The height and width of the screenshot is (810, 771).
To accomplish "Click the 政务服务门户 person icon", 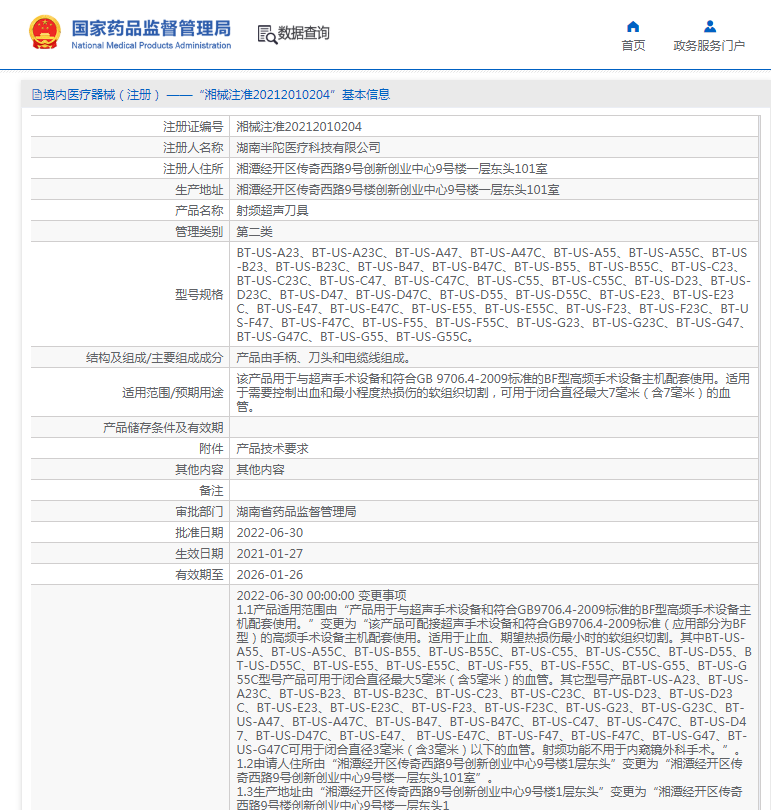I will pyautogui.click(x=710, y=26).
